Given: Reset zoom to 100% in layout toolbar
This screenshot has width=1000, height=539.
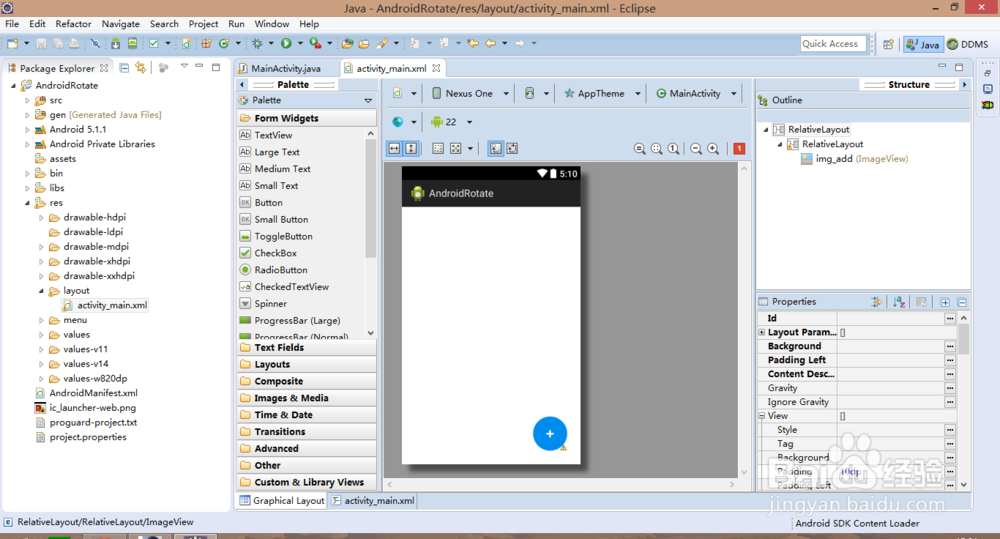Looking at the screenshot, I should click(x=673, y=149).
